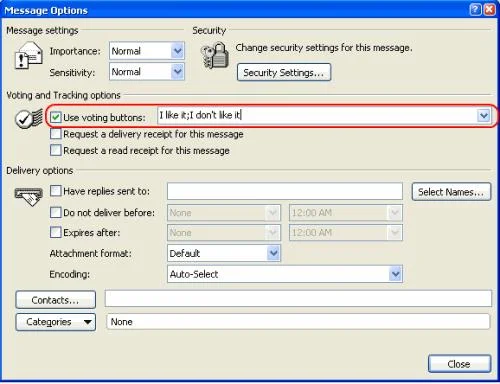Click the Help question mark button
500x384 pixels.
pos(475,9)
